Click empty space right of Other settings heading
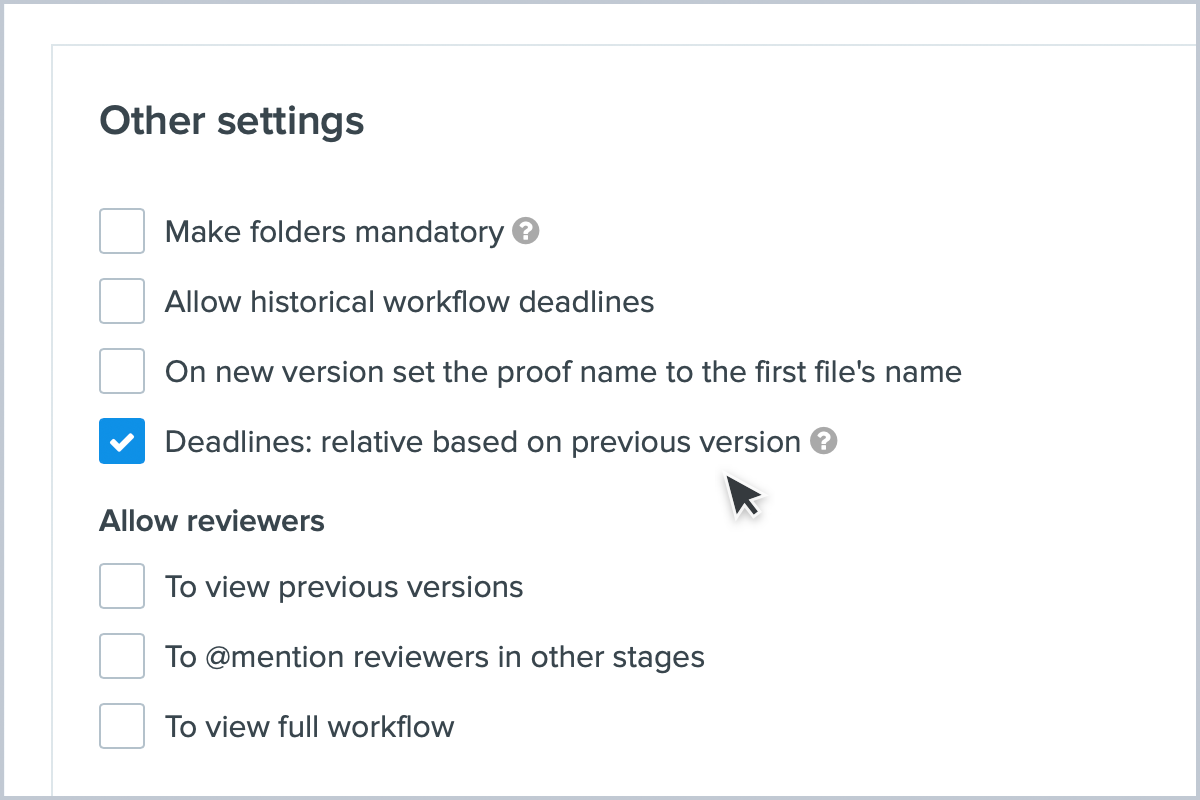Viewport: 1200px width, 800px height. (750, 121)
